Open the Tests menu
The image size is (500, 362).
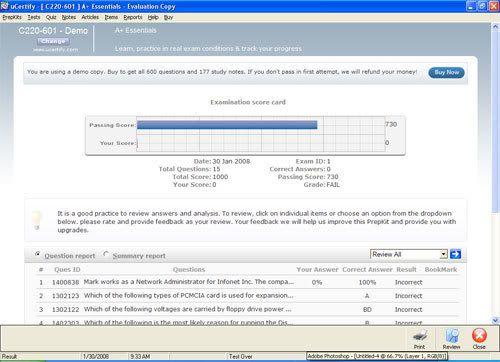tap(34, 17)
